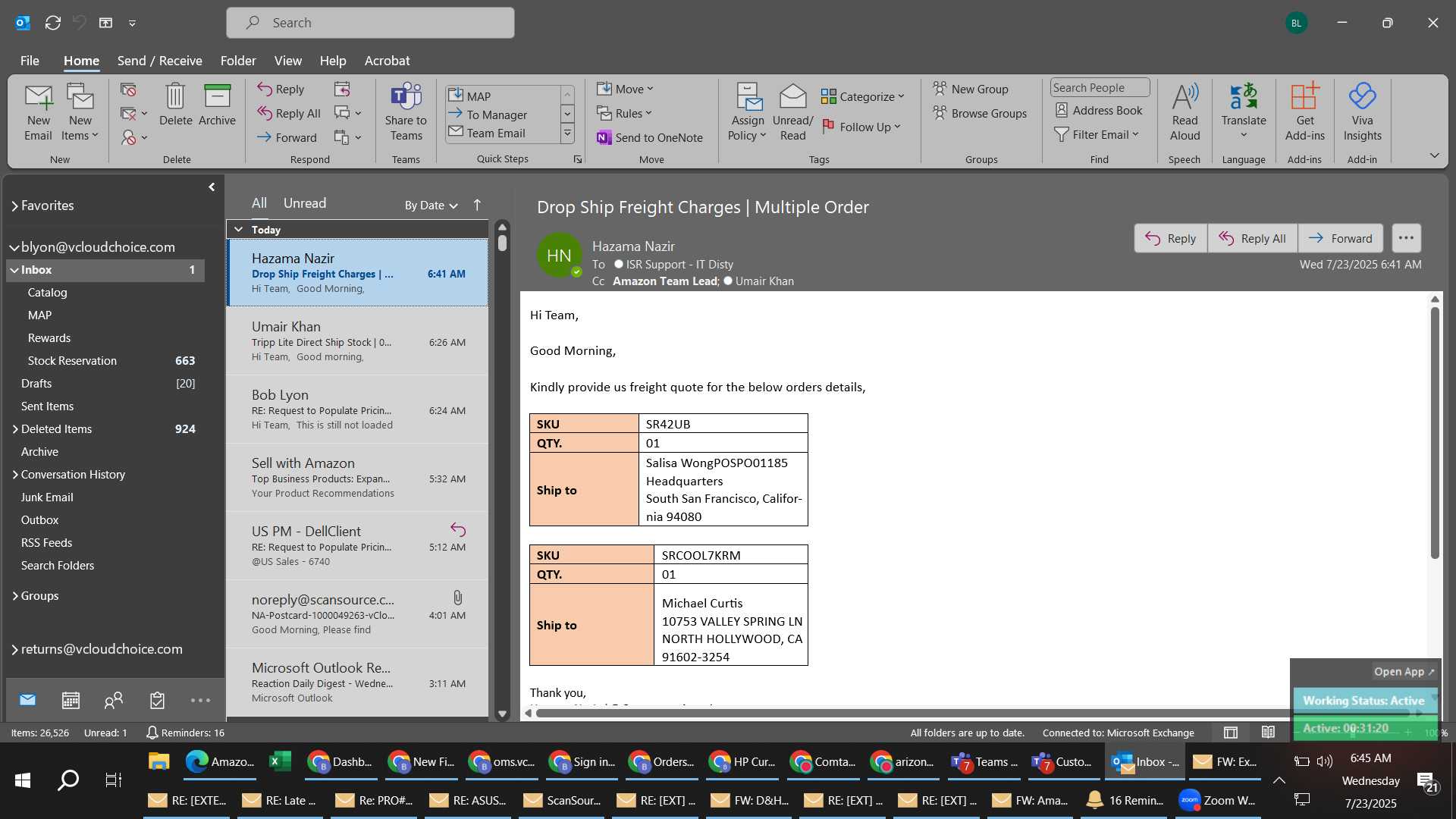Open the Drafts folder

click(106, 383)
